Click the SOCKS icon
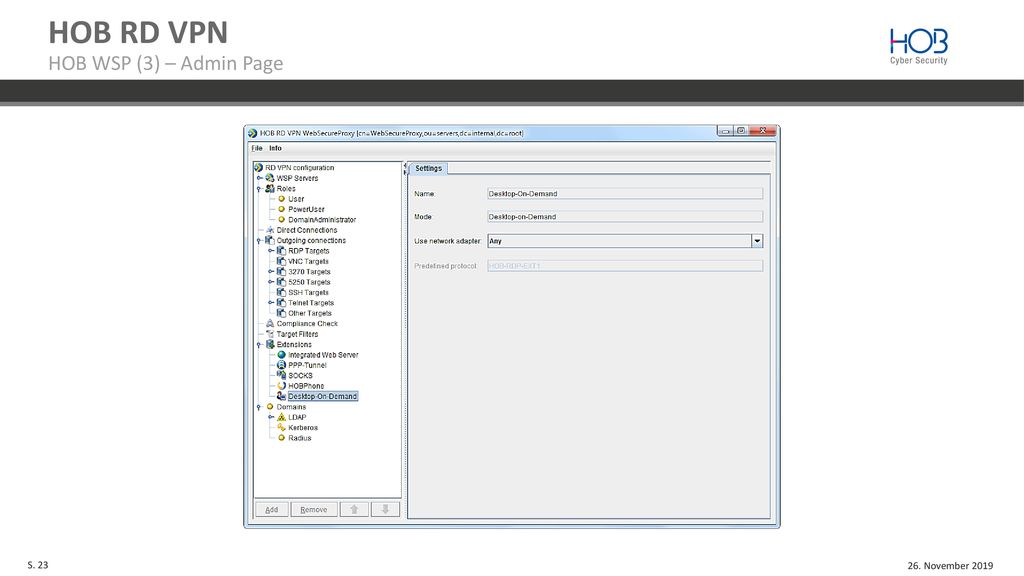Viewport: 1024px width, 576px height. [x=281, y=376]
